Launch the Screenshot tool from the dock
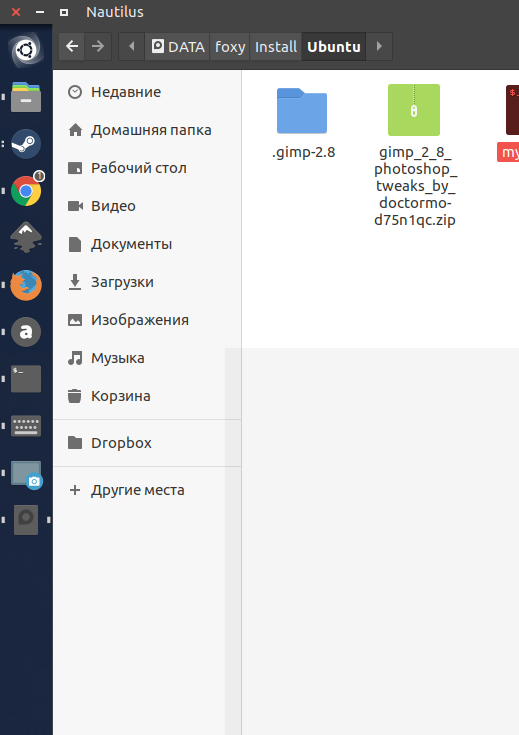Screen dimensions: 519x735 [27, 475]
